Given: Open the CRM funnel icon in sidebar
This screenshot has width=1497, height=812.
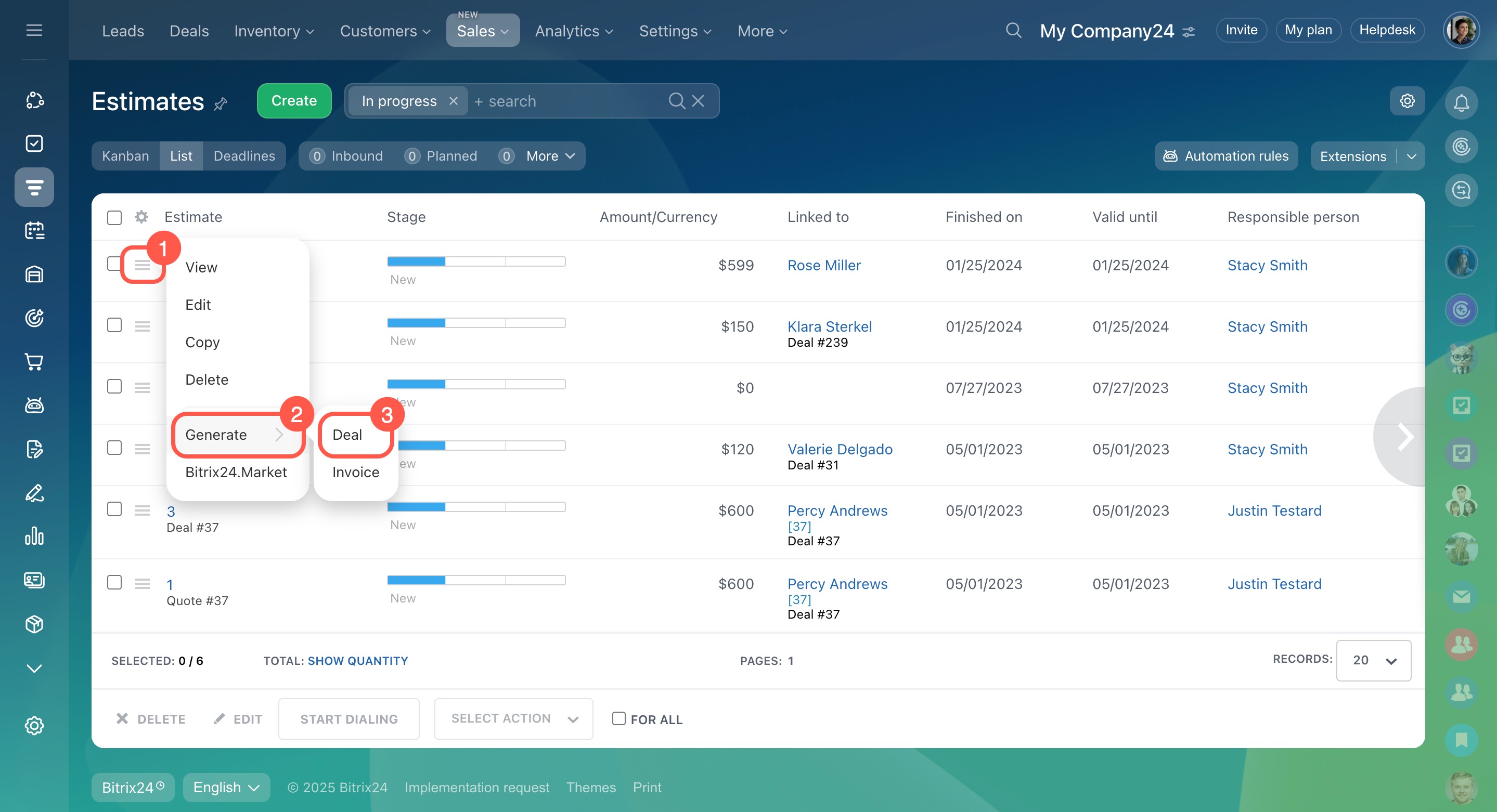Looking at the screenshot, I should [x=34, y=187].
